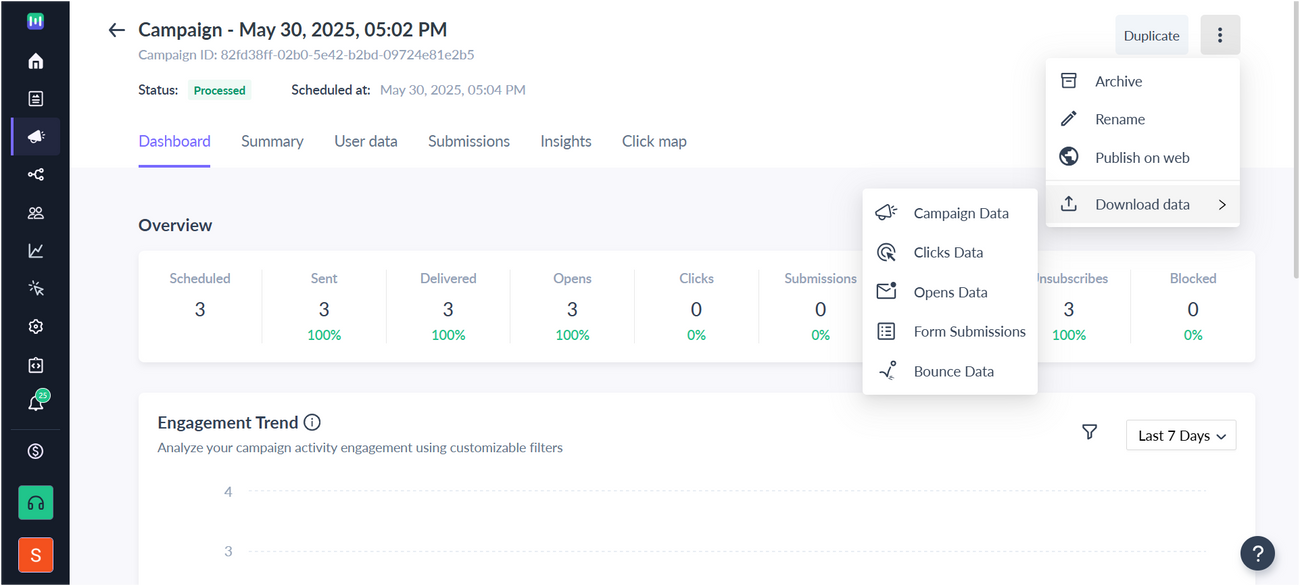Go back using the left arrow icon

point(117,30)
